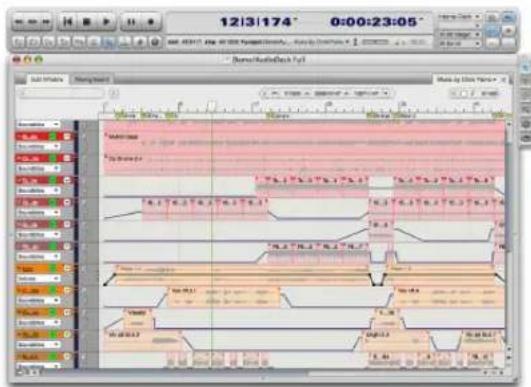531x387 pixels.
Task: Toggle the green button on the third red track
Action: pyautogui.click(x=53, y=180)
